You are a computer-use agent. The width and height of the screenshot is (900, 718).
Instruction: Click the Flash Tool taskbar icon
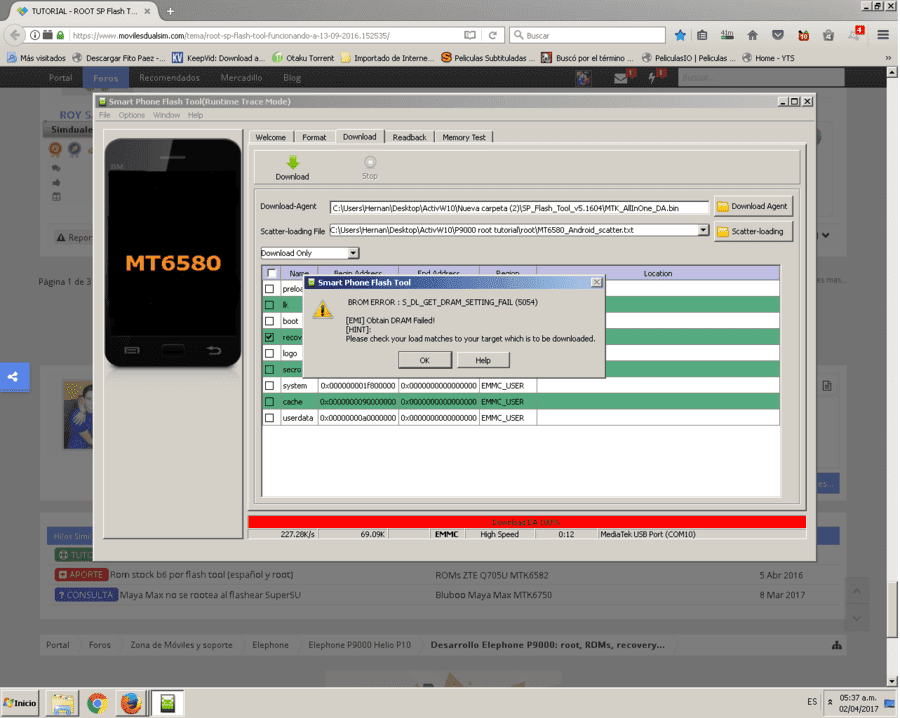[167, 703]
